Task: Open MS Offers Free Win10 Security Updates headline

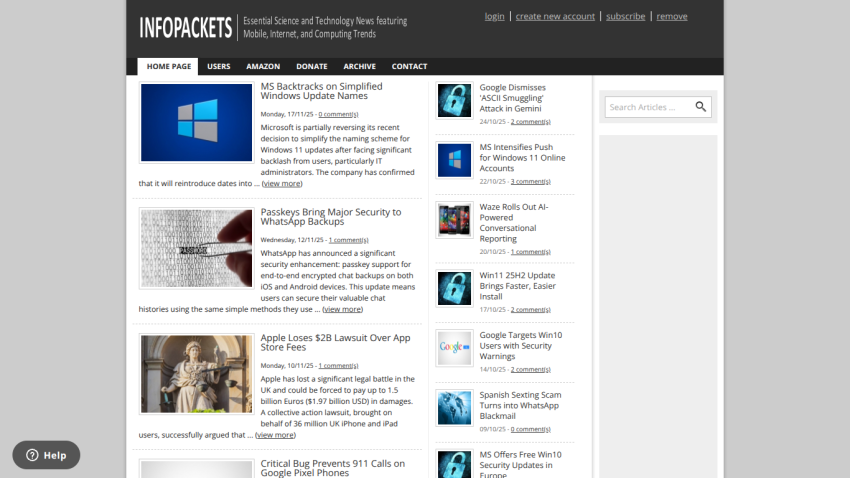Action: tap(520, 465)
